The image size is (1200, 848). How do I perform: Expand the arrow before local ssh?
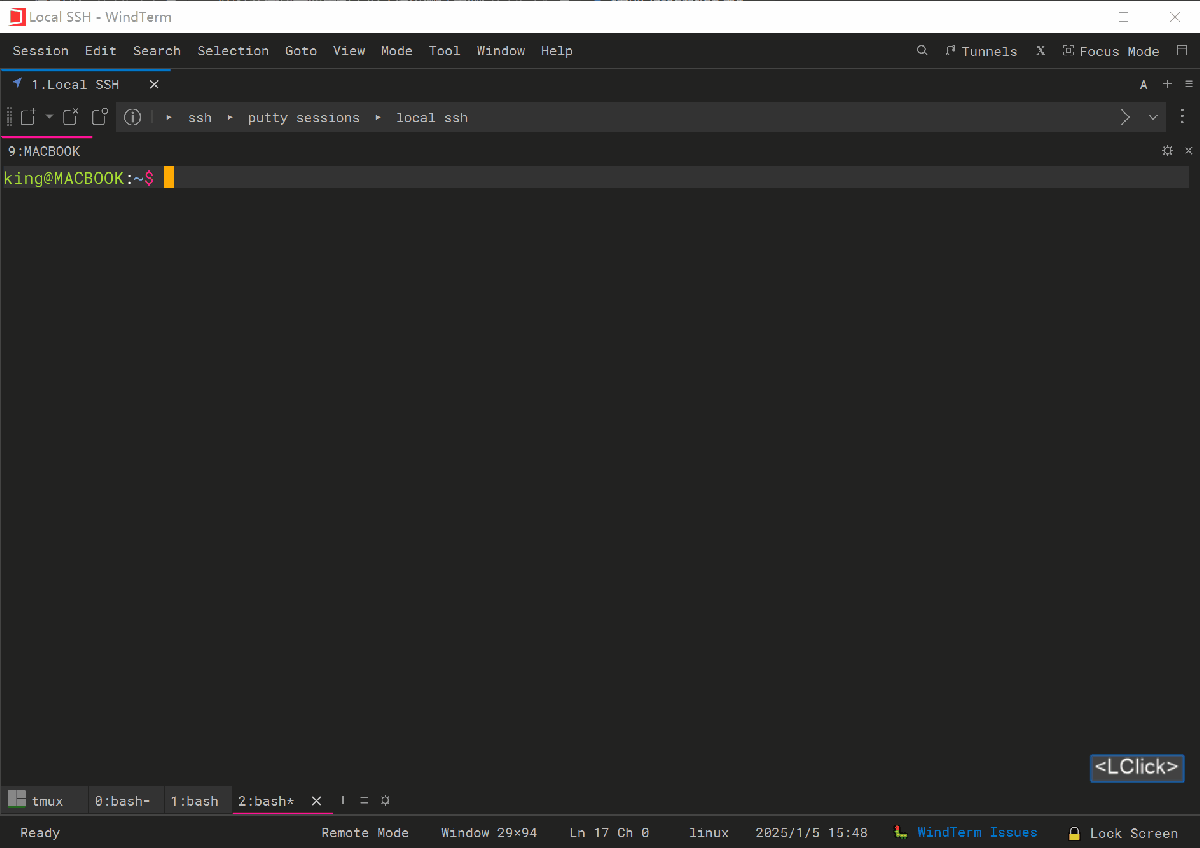[378, 118]
